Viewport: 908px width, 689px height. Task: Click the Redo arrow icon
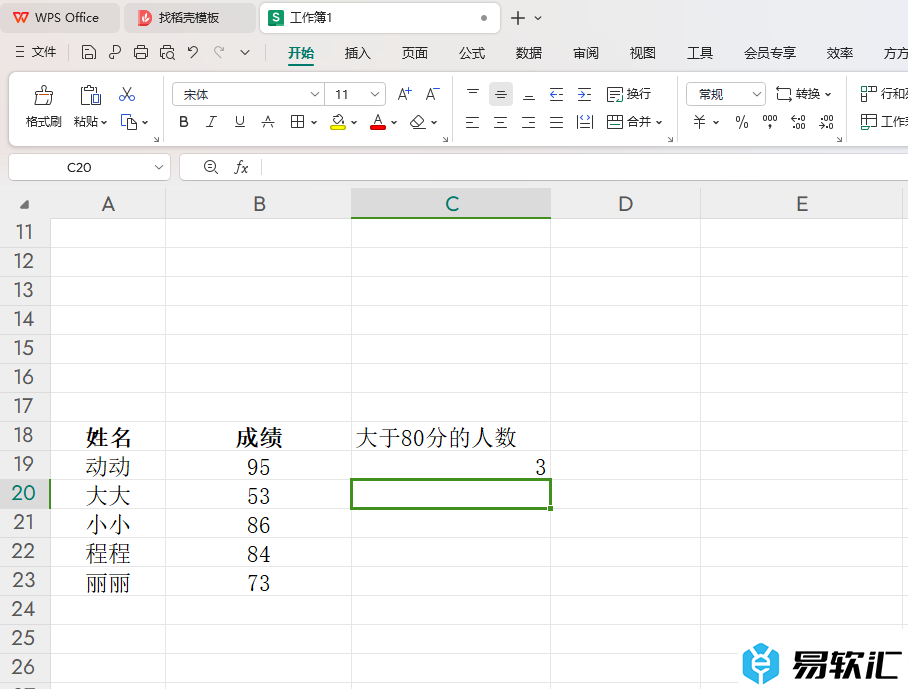219,52
